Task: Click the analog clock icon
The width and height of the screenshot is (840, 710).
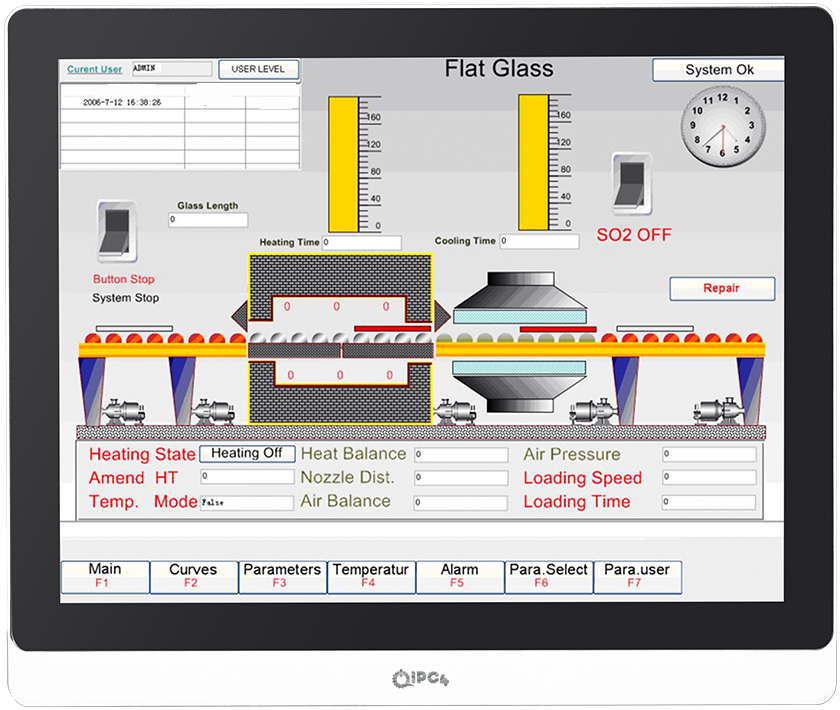Action: [723, 126]
